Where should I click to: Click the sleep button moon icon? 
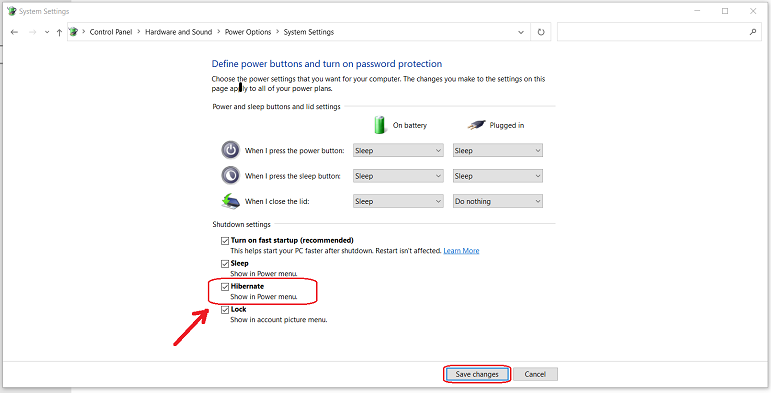point(231,175)
